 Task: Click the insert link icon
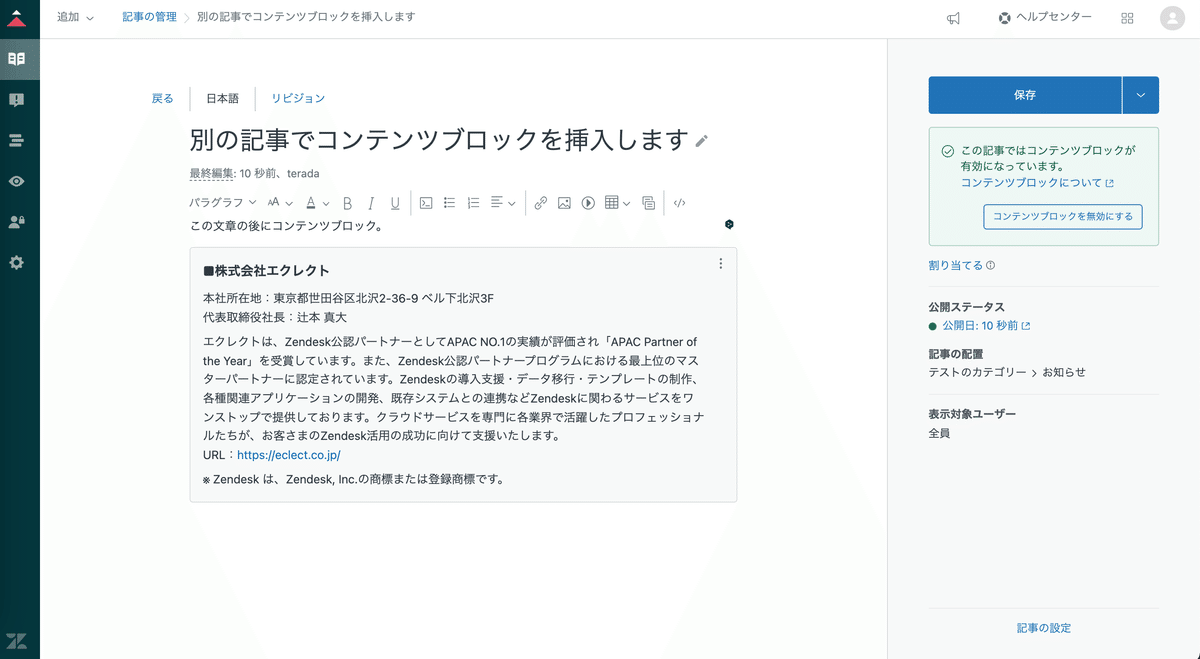tap(541, 203)
